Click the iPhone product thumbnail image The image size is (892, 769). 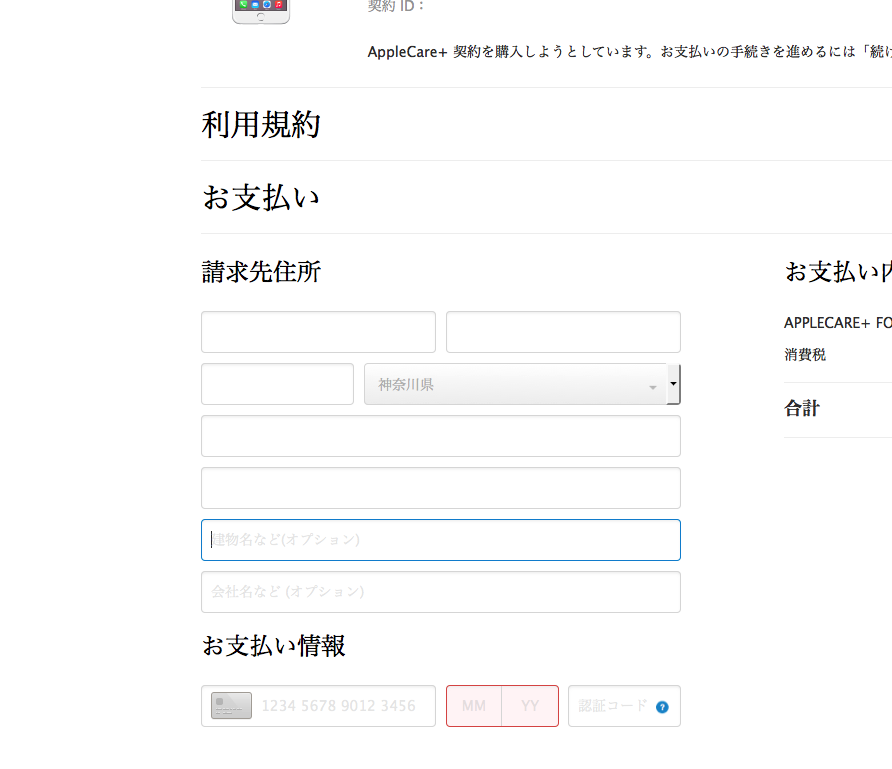coord(261,11)
